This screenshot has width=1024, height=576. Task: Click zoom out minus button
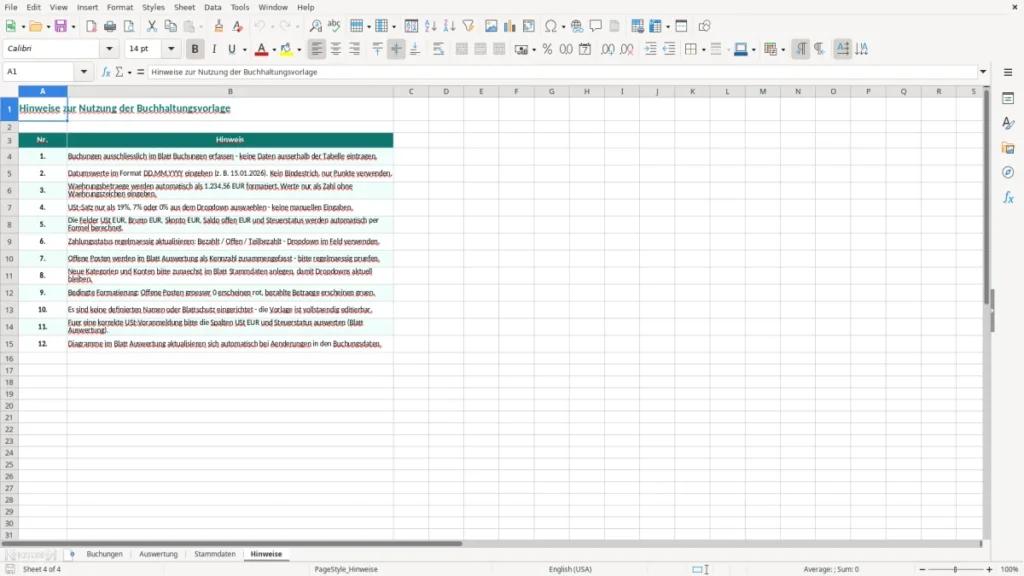coord(922,569)
